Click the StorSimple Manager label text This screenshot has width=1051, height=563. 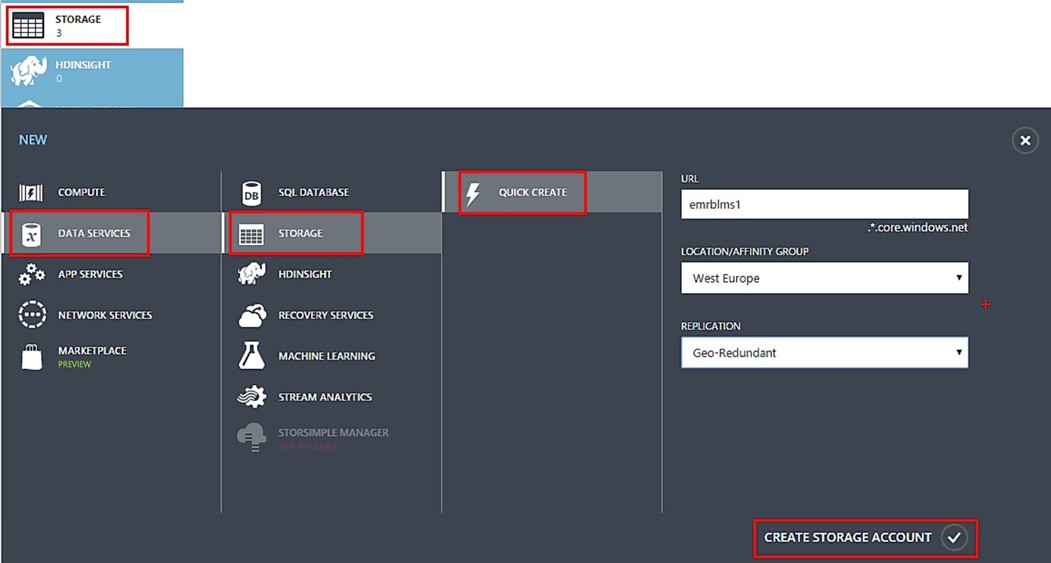[333, 433]
